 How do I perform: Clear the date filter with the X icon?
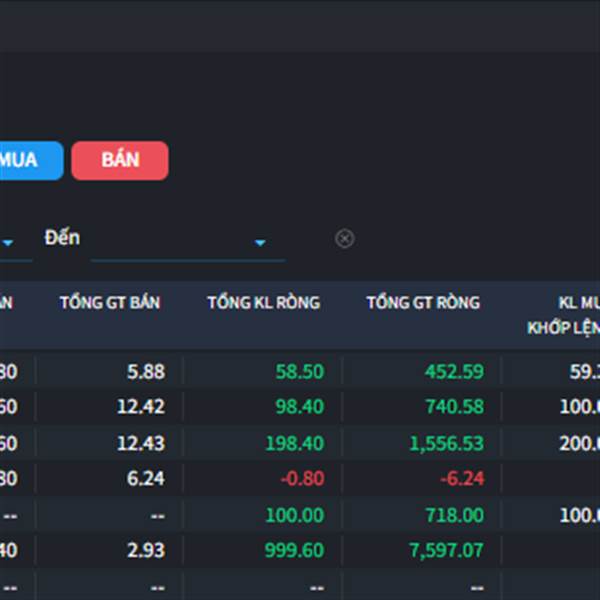pos(344,239)
